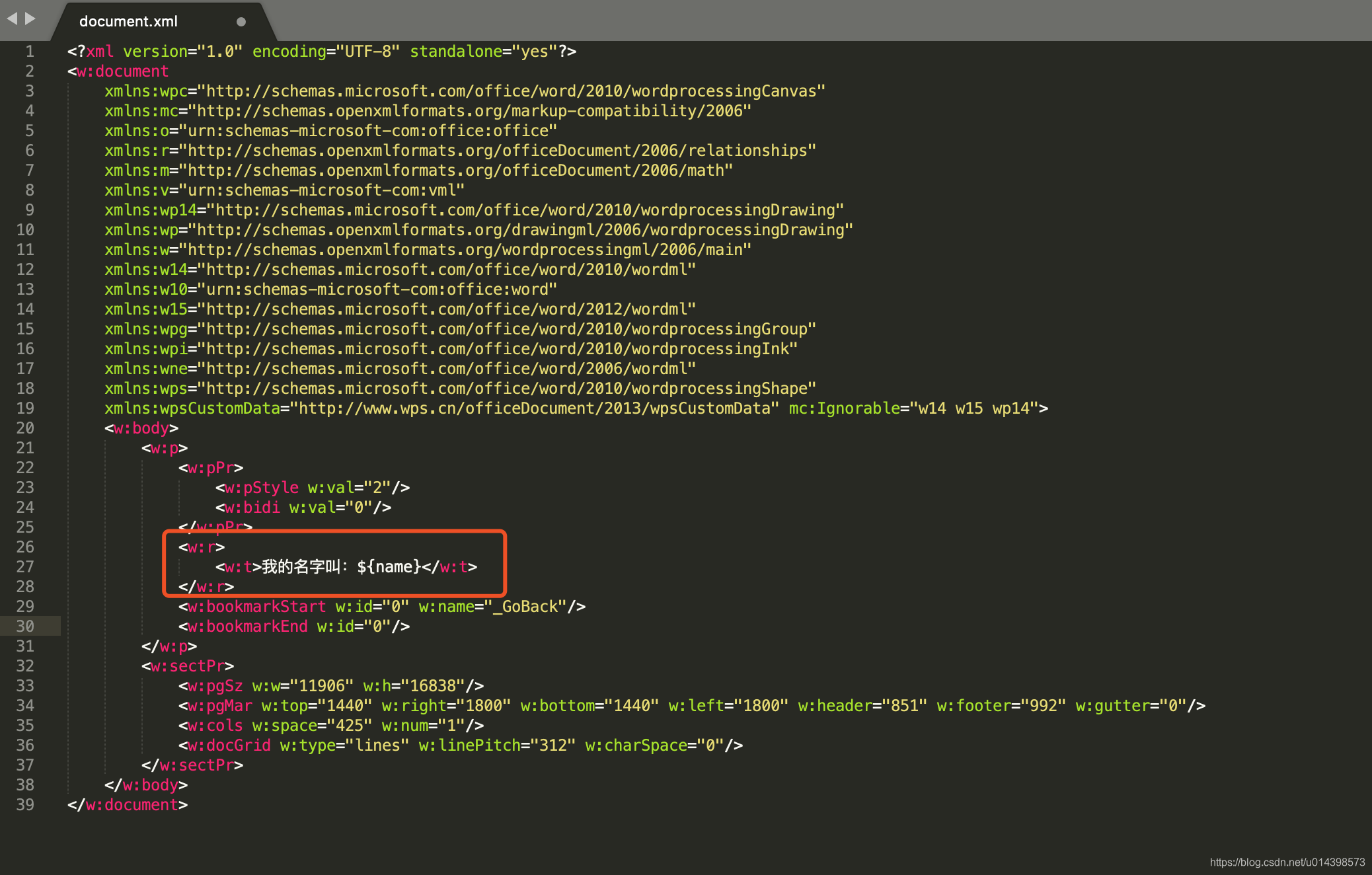
Task: Click the xmlns:v vml urn line
Action: pos(285,190)
